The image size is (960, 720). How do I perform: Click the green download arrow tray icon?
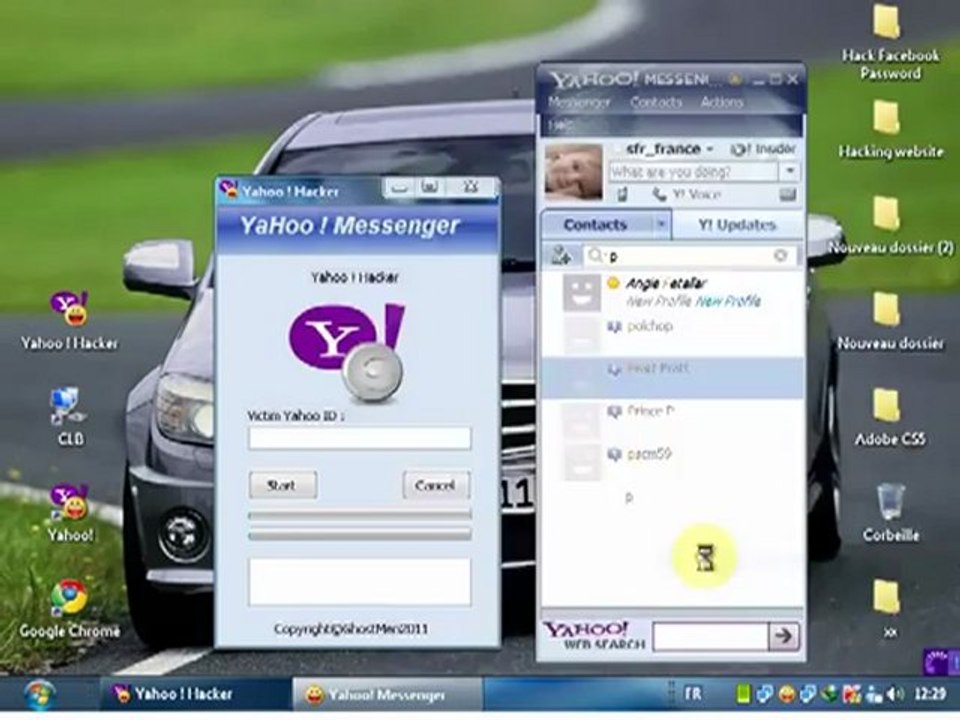point(830,694)
